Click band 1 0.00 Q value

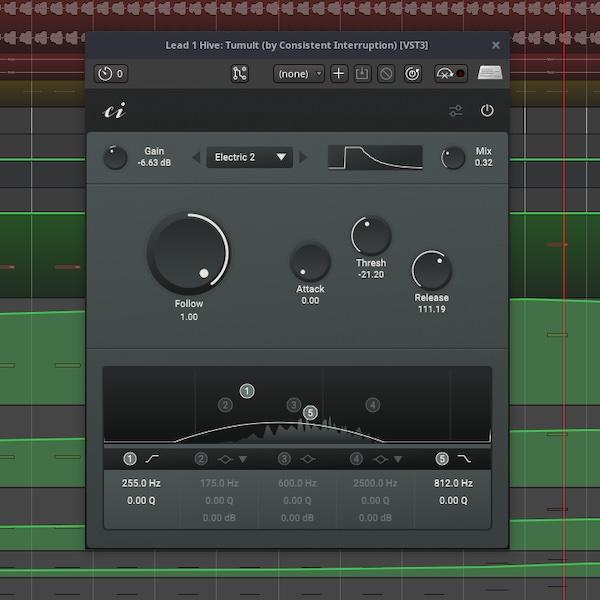141,501
